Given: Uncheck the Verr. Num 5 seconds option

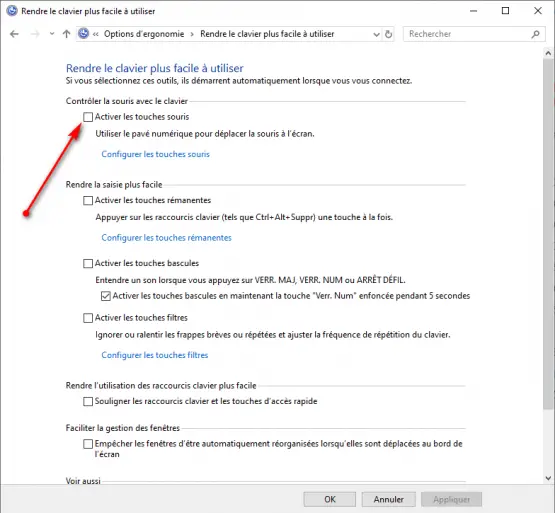Looking at the screenshot, I should pos(105,296).
